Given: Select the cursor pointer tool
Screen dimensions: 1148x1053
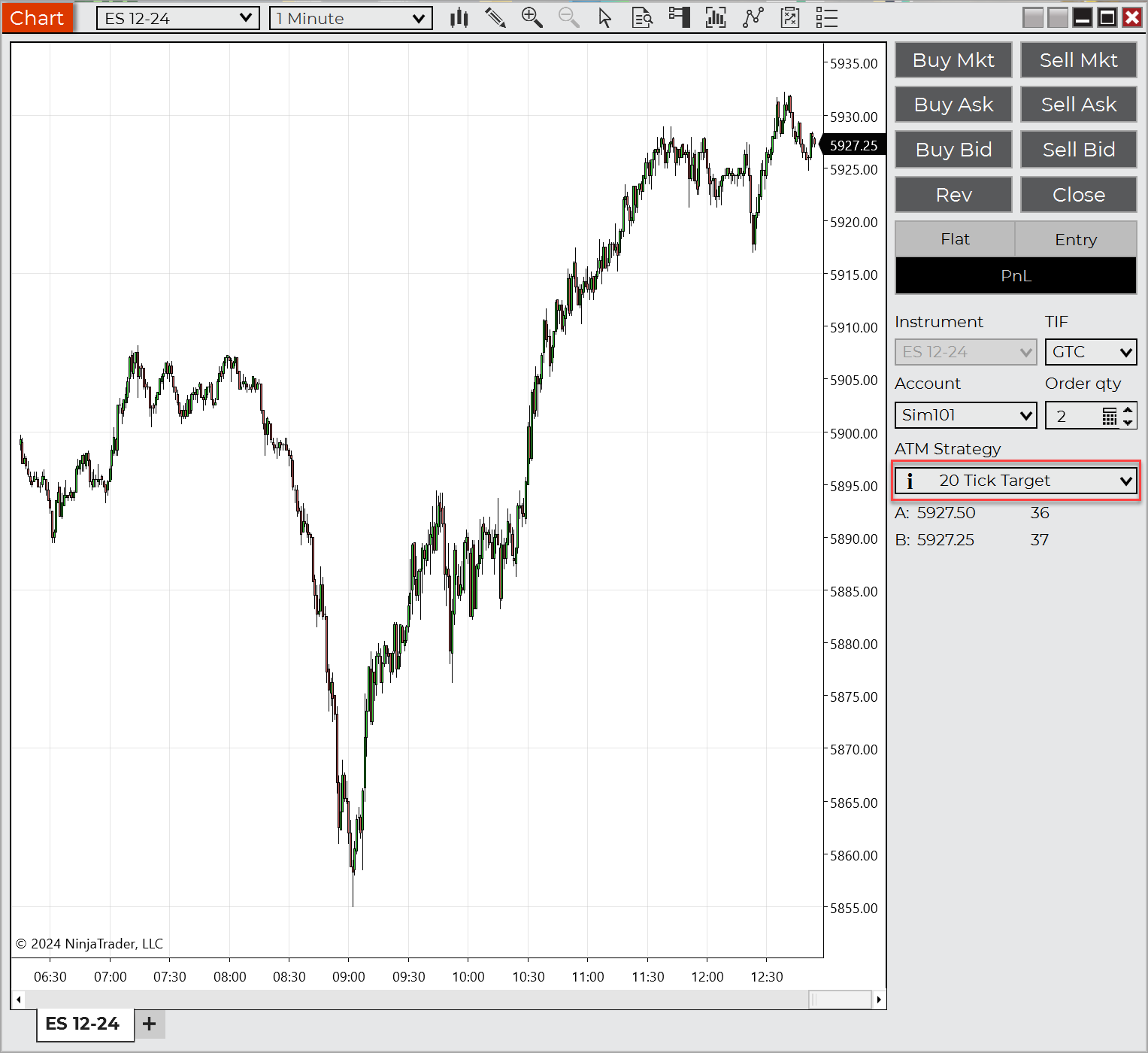Looking at the screenshot, I should pos(605,18).
